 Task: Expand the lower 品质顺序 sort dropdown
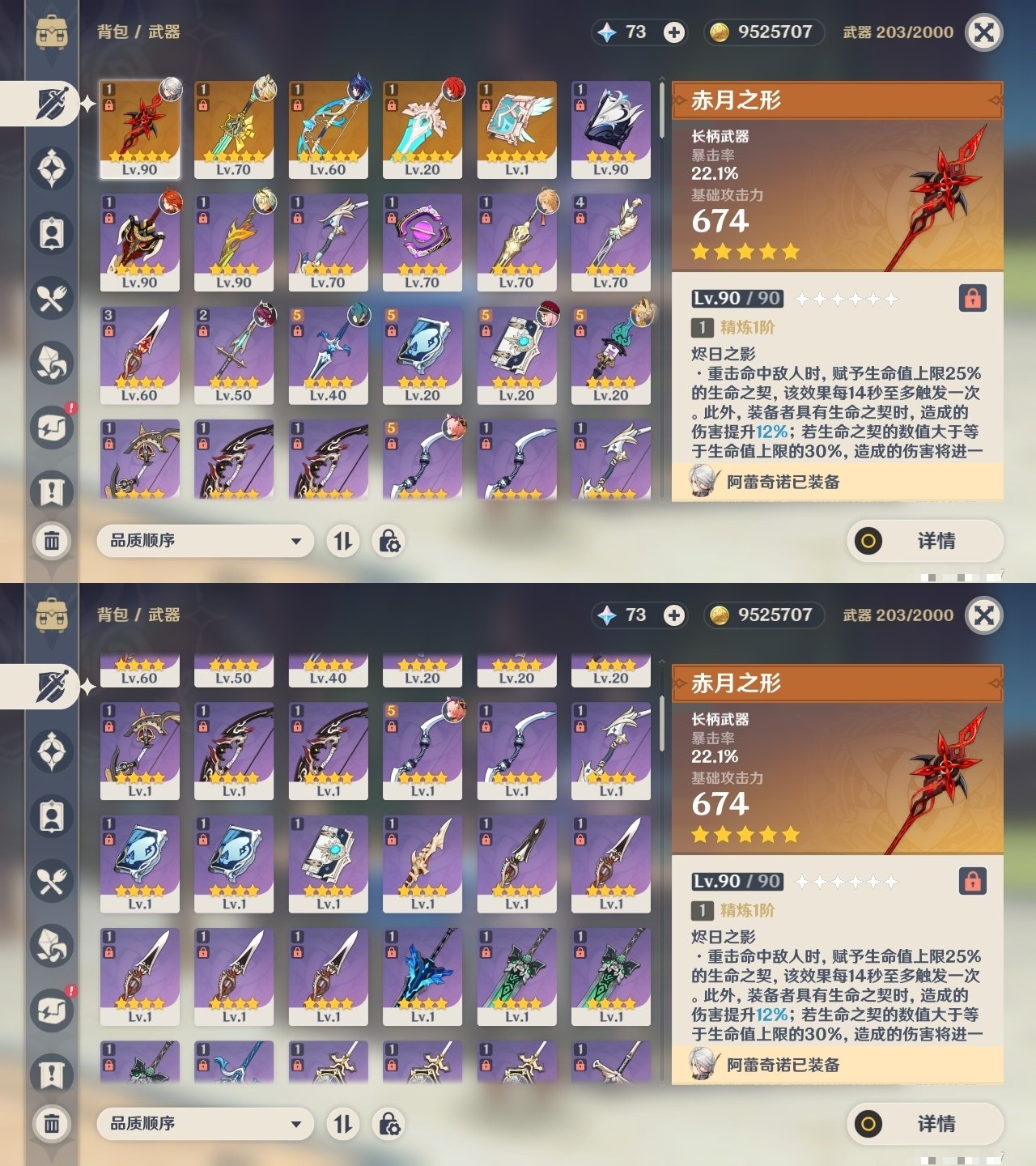[206, 1124]
